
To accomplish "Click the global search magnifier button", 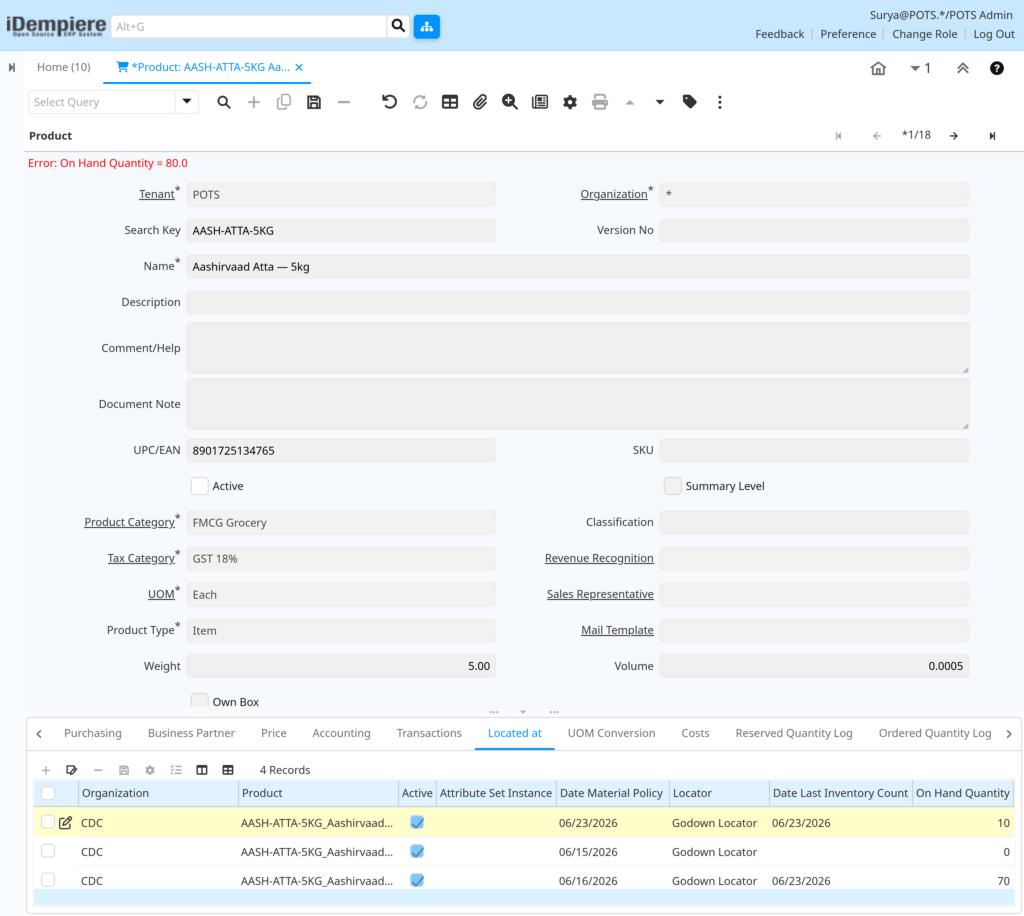I will pos(398,26).
